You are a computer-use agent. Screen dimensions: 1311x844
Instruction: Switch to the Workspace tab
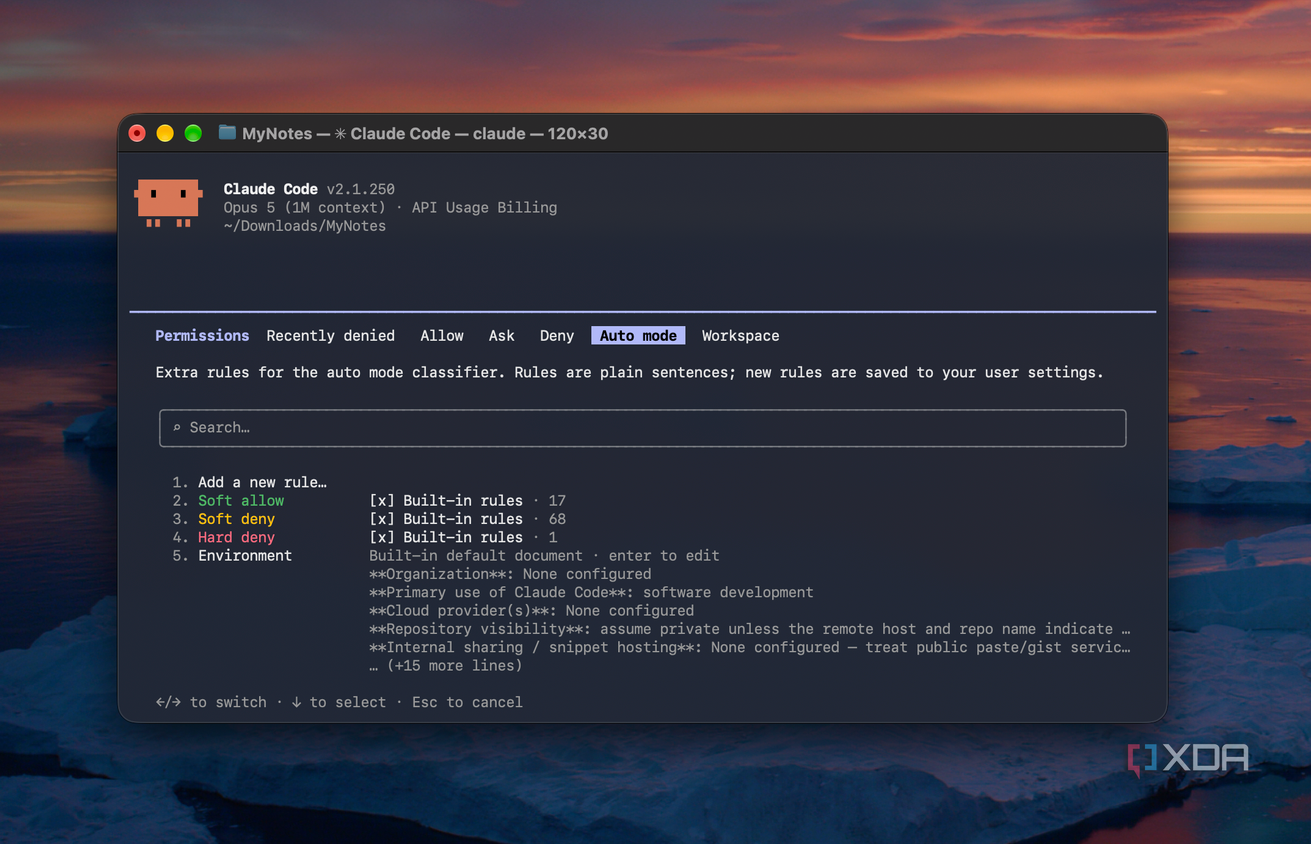tap(740, 336)
